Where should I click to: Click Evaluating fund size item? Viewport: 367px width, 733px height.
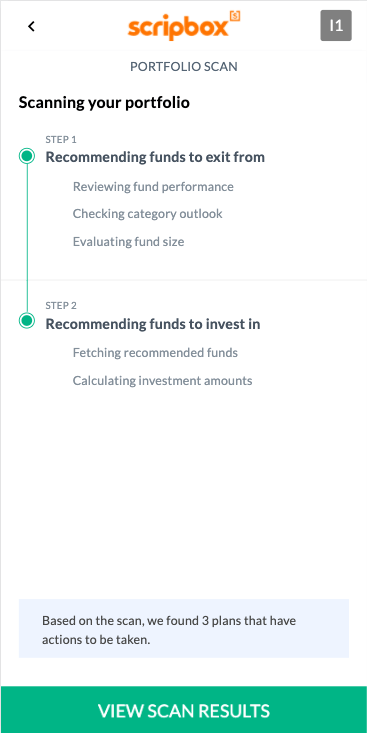pyautogui.click(x=129, y=242)
